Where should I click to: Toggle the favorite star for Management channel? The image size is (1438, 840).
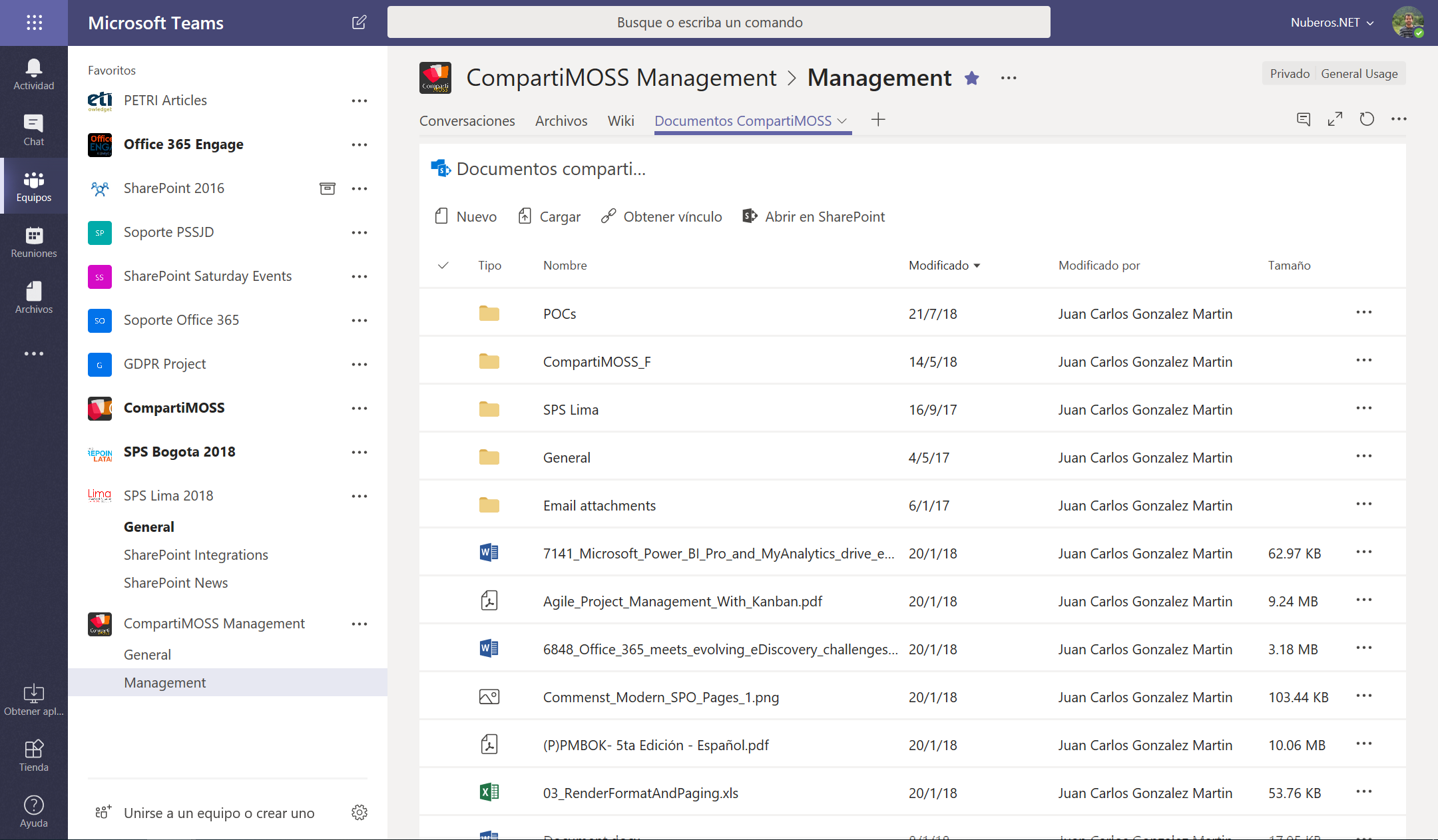click(x=972, y=79)
